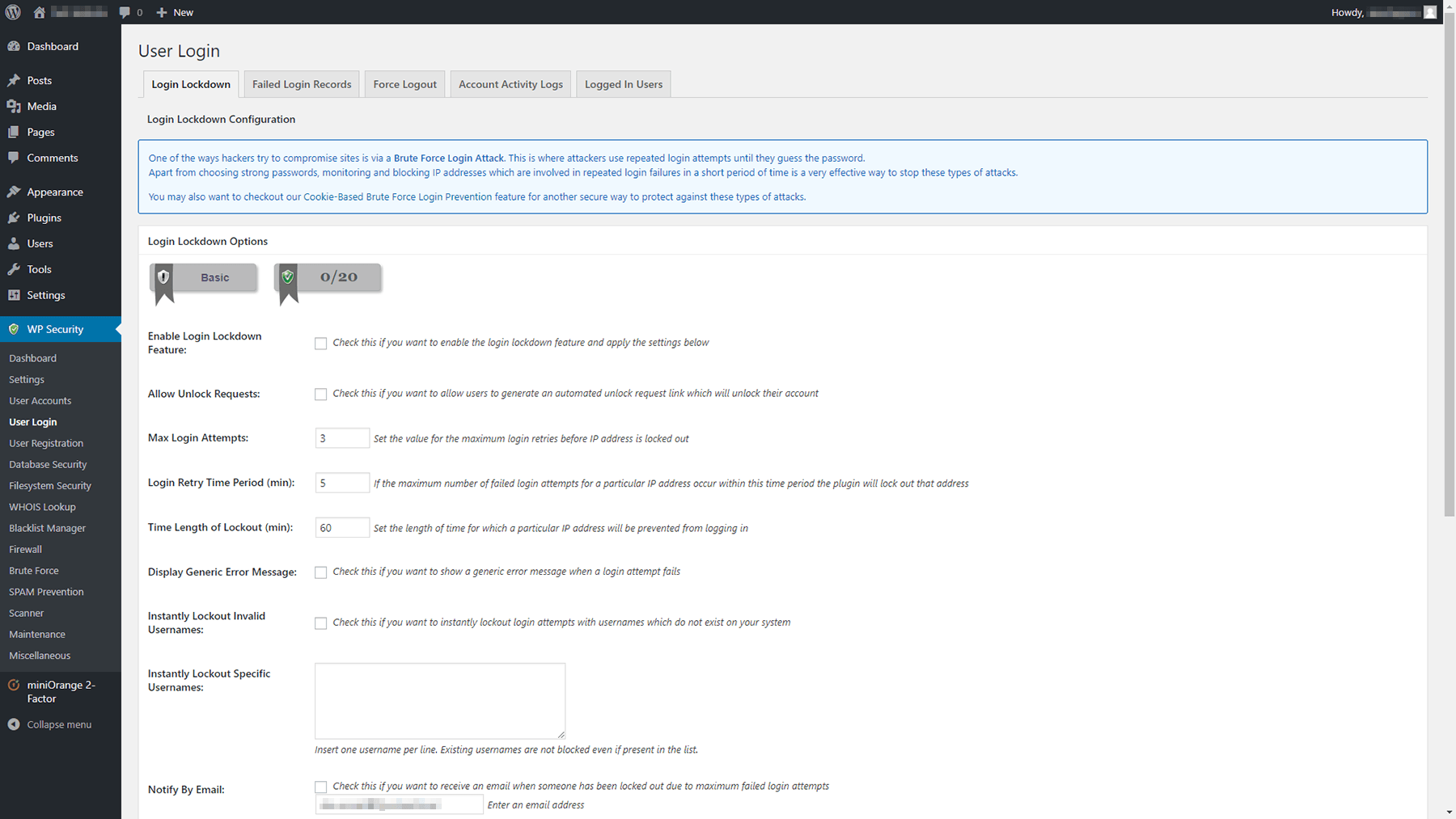Click the Posts pushpin icon

(x=14, y=80)
